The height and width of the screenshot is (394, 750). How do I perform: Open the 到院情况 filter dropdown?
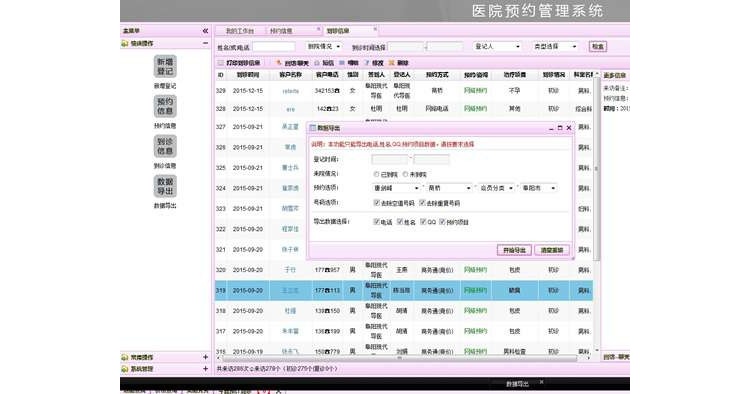tap(324, 46)
